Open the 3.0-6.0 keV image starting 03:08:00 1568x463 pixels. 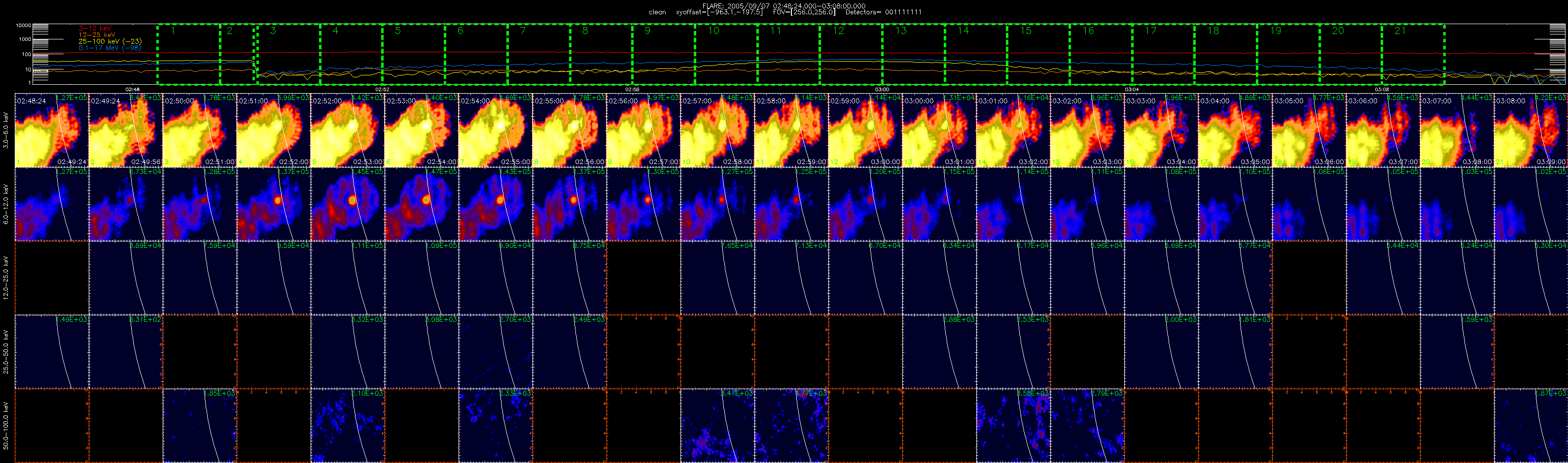1531,130
